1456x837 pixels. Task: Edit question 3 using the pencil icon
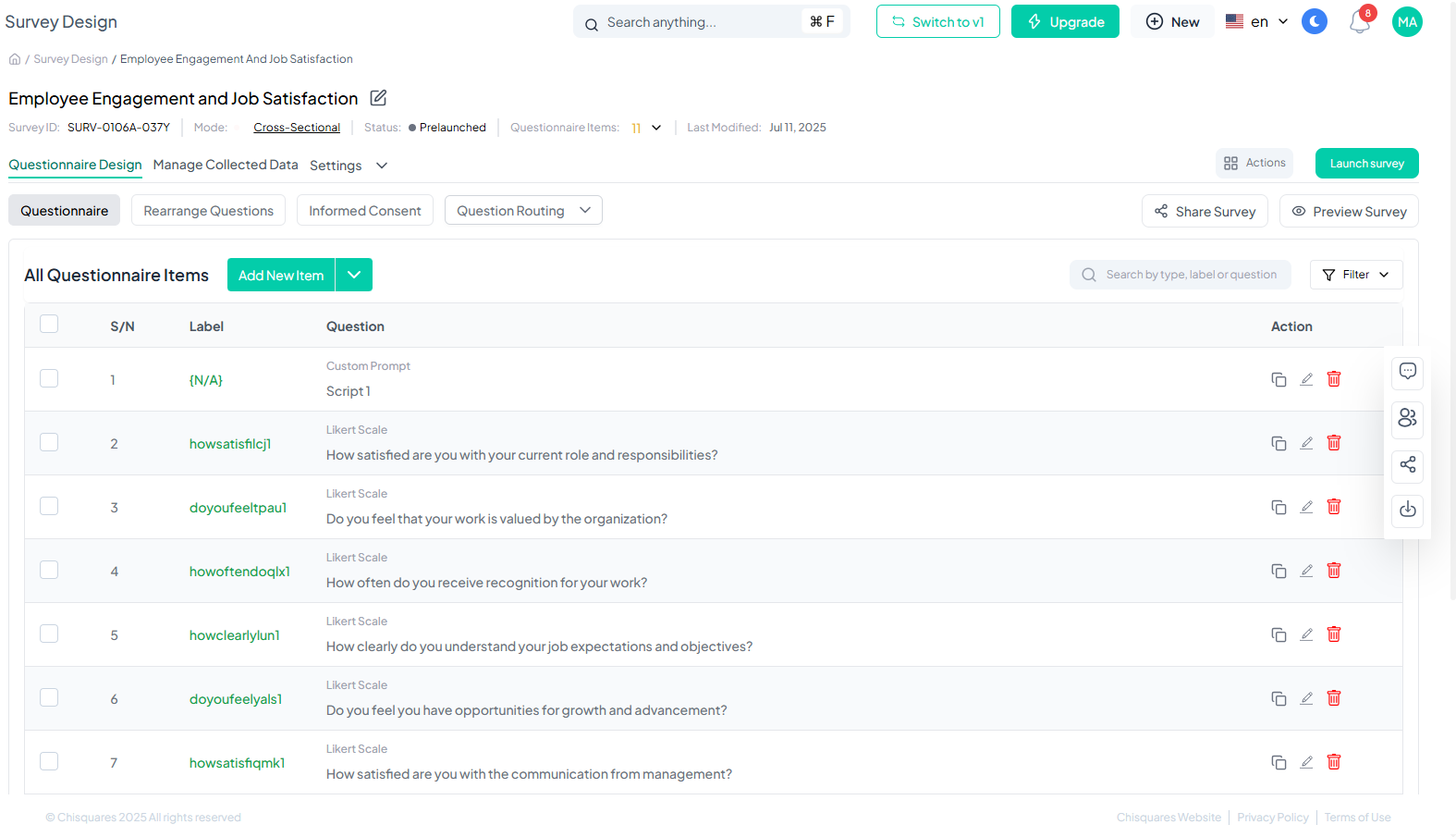point(1306,507)
